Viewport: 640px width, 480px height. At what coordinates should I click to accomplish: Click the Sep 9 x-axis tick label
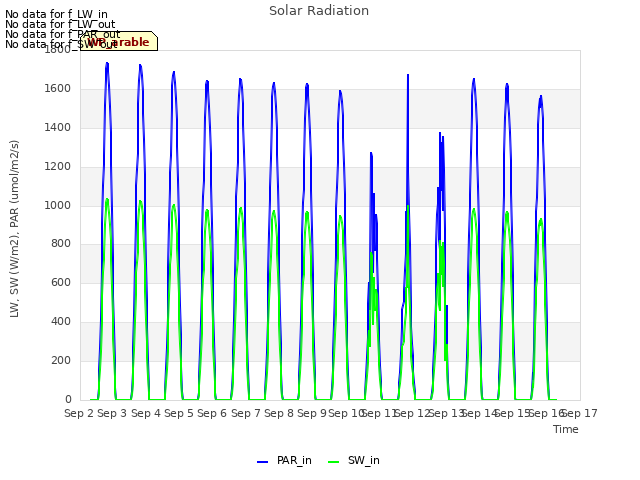click(x=312, y=413)
